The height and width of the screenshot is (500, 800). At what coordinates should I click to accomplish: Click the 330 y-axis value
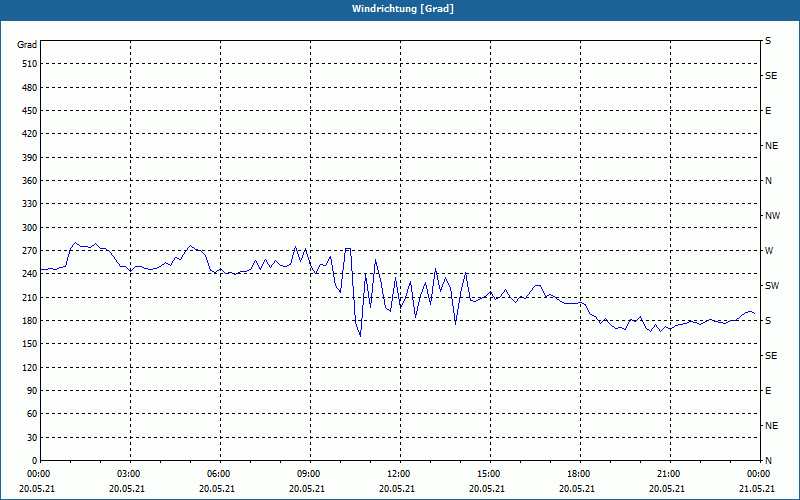(x=29, y=204)
